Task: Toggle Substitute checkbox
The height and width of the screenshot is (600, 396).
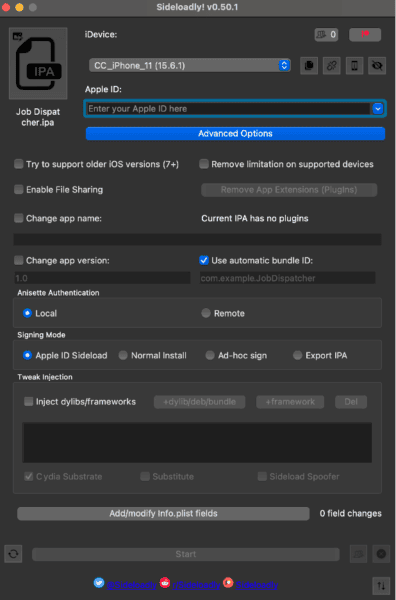Action: tap(145, 476)
